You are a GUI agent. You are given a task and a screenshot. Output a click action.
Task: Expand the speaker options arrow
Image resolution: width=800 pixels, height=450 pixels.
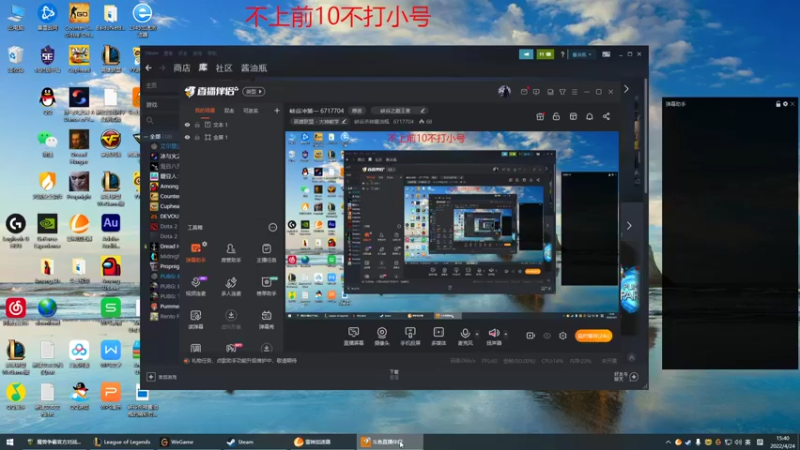point(506,334)
